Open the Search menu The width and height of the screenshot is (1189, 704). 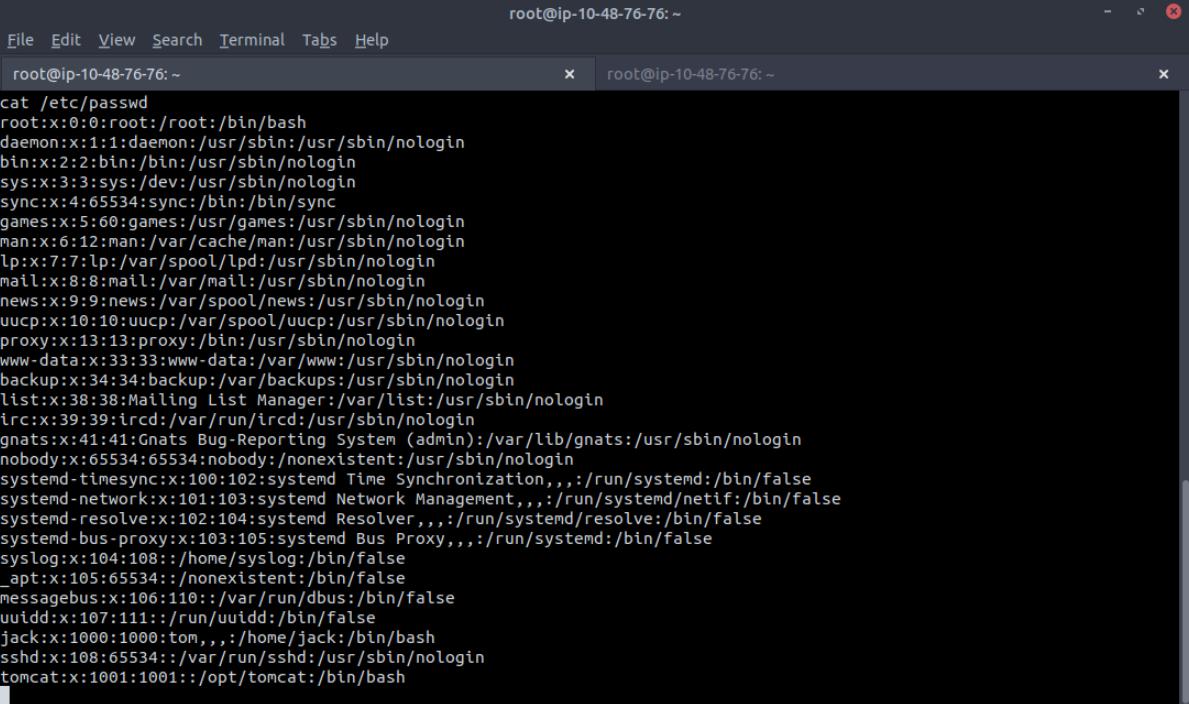click(177, 40)
